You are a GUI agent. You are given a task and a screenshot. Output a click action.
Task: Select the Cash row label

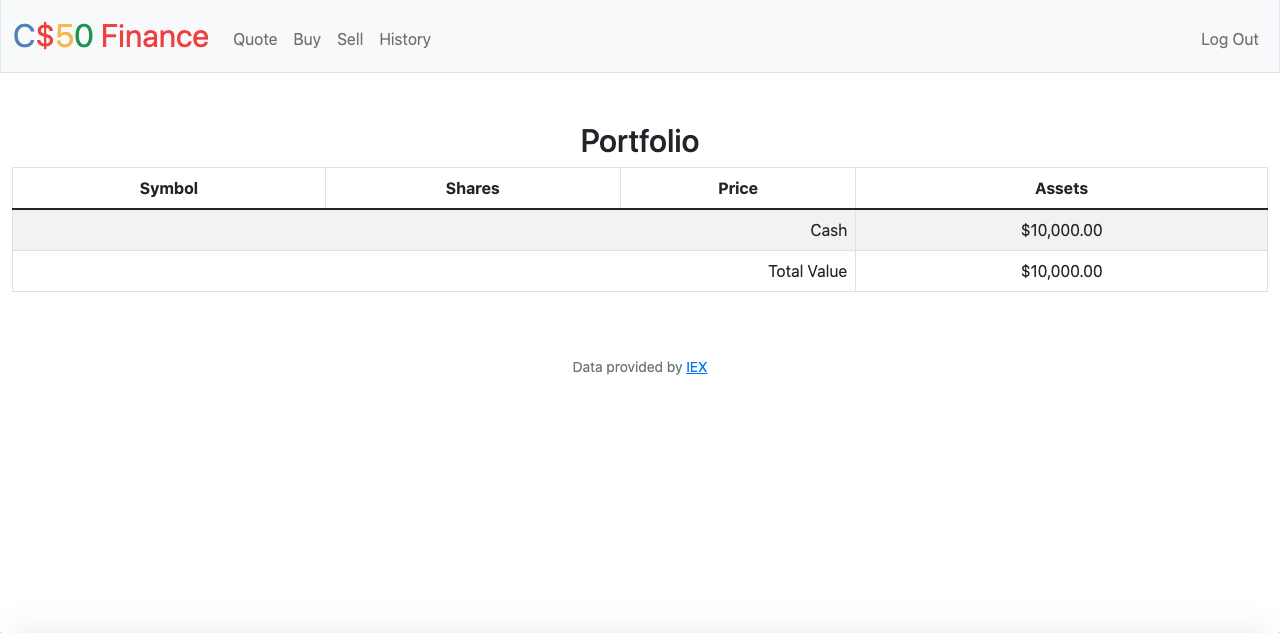(x=829, y=230)
